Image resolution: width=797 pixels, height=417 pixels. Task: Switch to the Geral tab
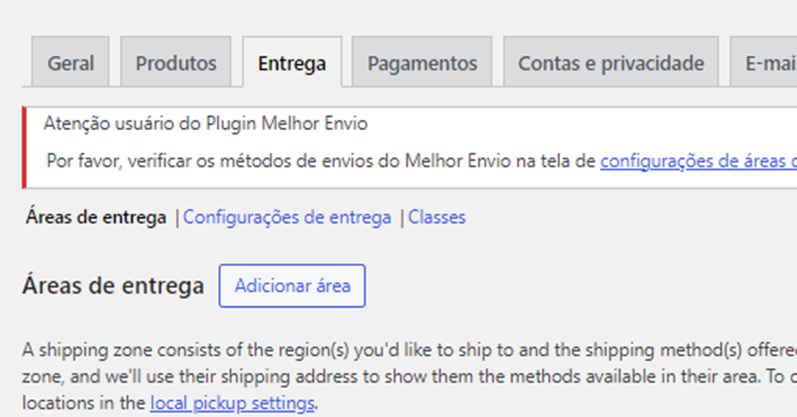click(70, 64)
